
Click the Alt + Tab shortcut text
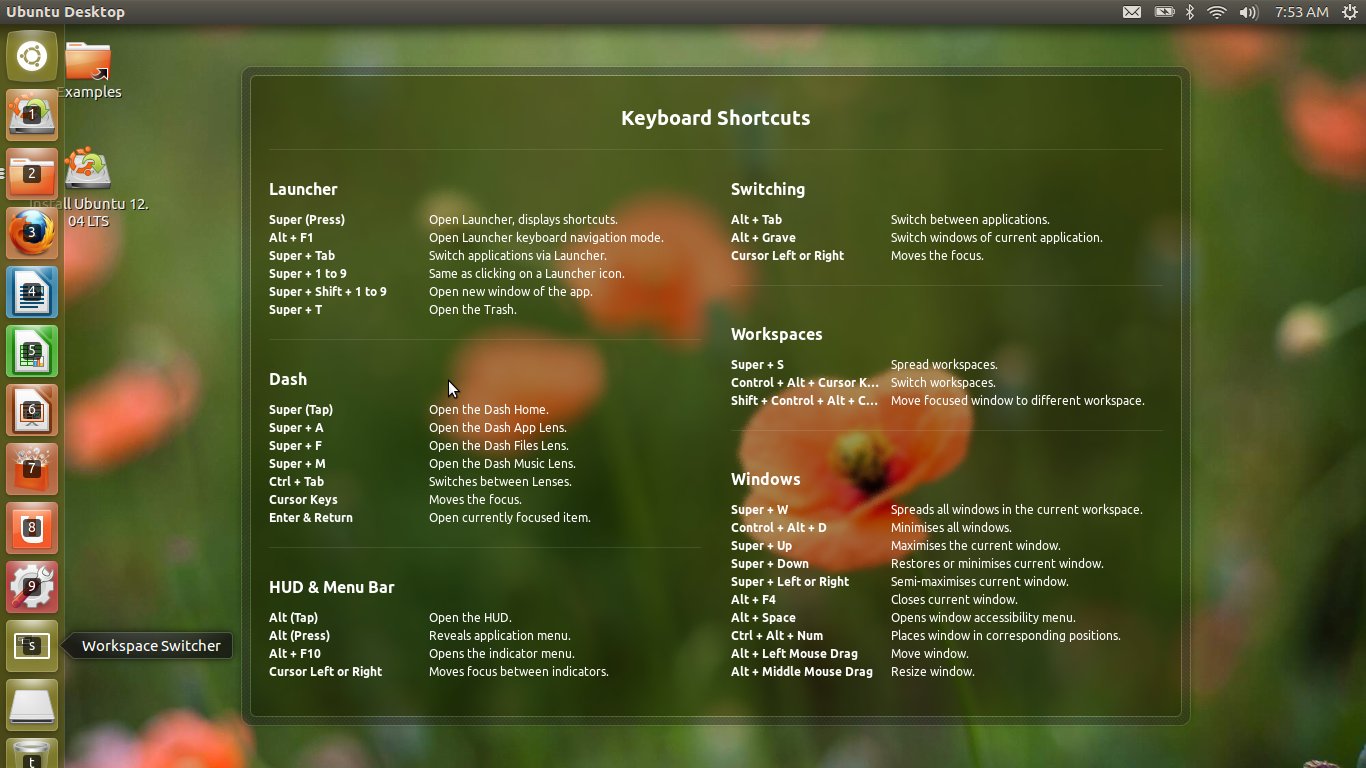click(757, 220)
